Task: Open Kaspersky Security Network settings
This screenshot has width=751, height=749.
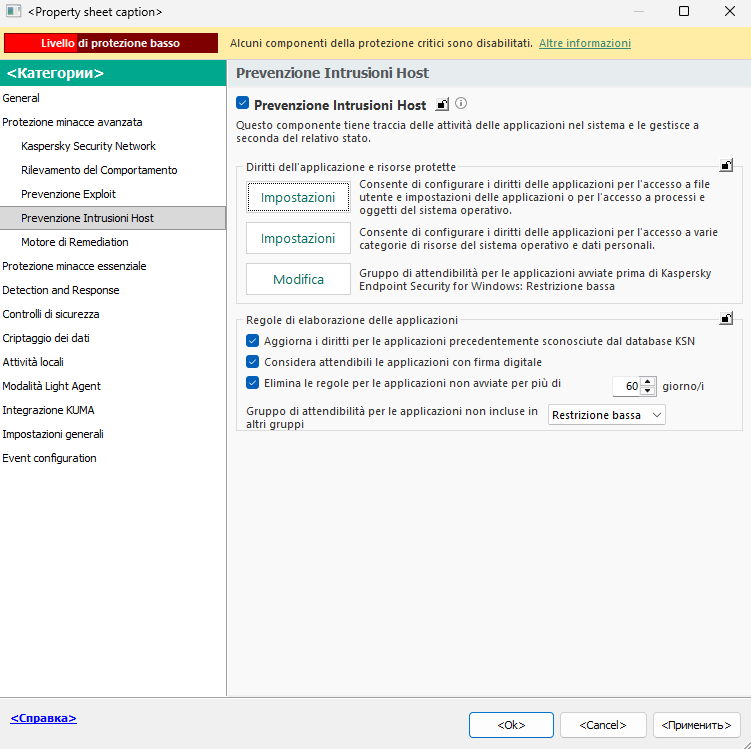Action: 113,146
